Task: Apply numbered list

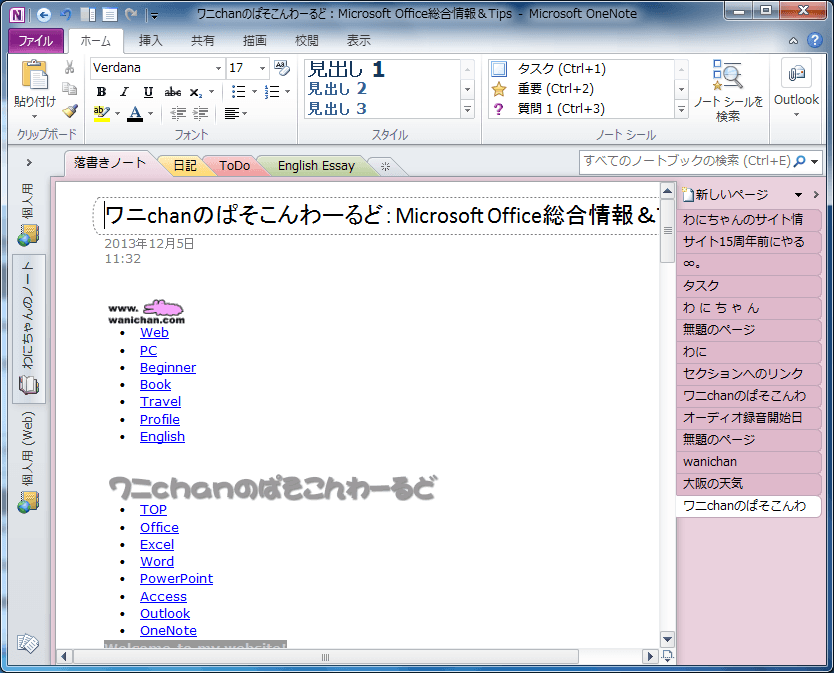Action: point(272,92)
